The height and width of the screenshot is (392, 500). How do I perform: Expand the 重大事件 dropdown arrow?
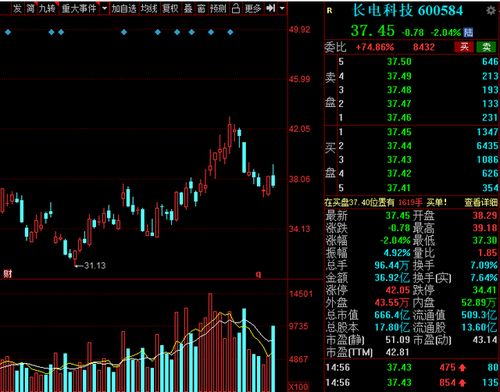(x=104, y=8)
